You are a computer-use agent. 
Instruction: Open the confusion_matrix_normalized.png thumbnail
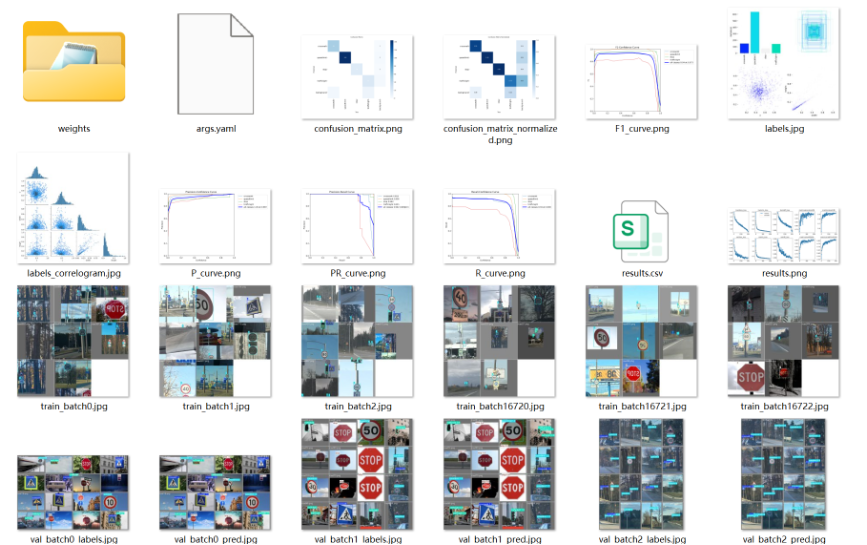pos(499,77)
